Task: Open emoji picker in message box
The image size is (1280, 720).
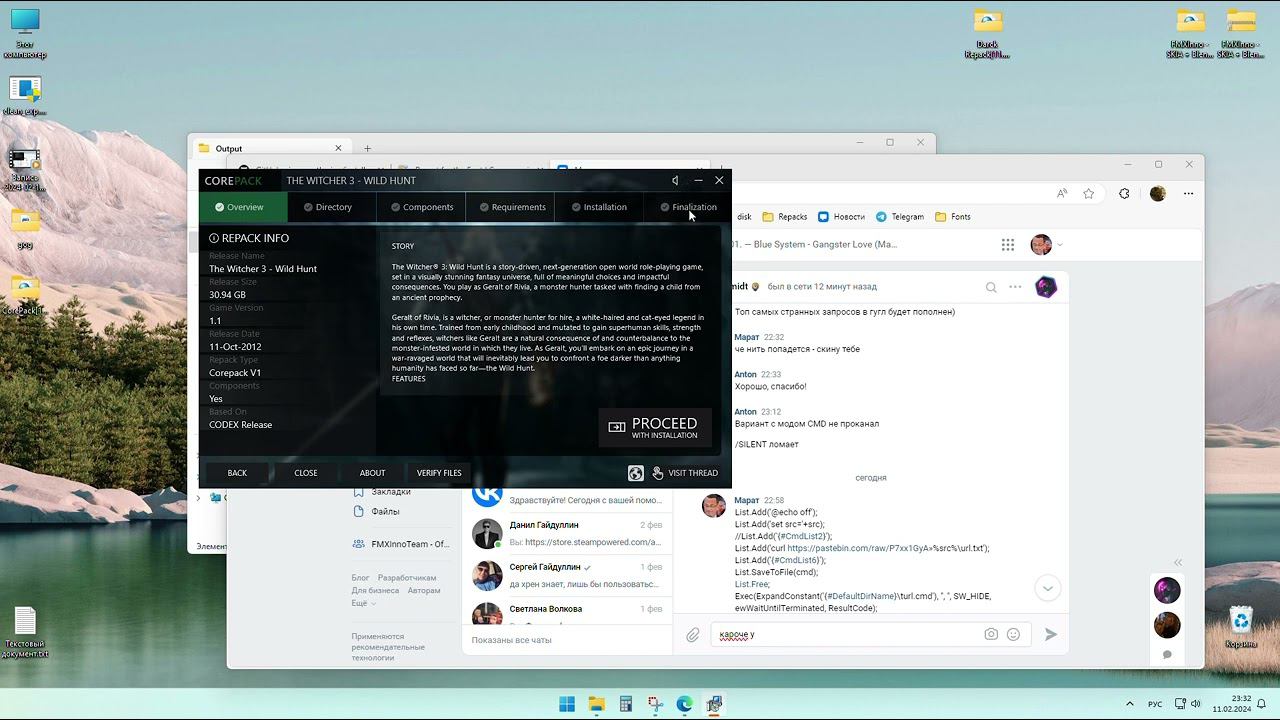Action: [1013, 634]
